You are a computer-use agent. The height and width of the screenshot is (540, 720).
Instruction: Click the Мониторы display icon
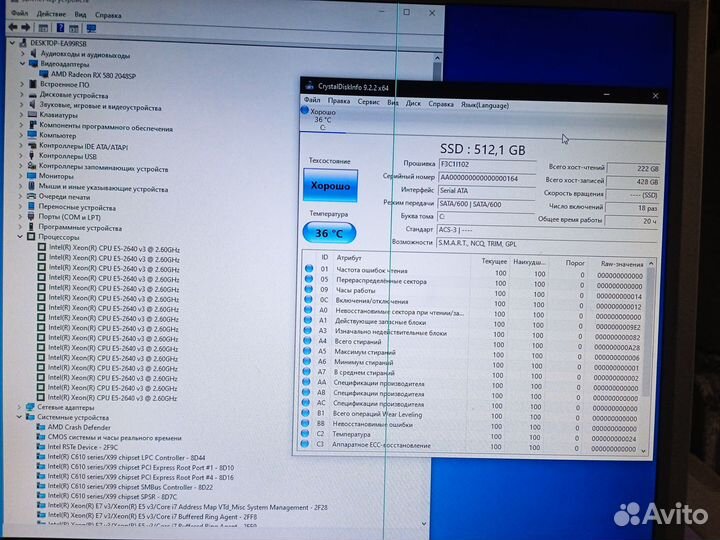31,176
